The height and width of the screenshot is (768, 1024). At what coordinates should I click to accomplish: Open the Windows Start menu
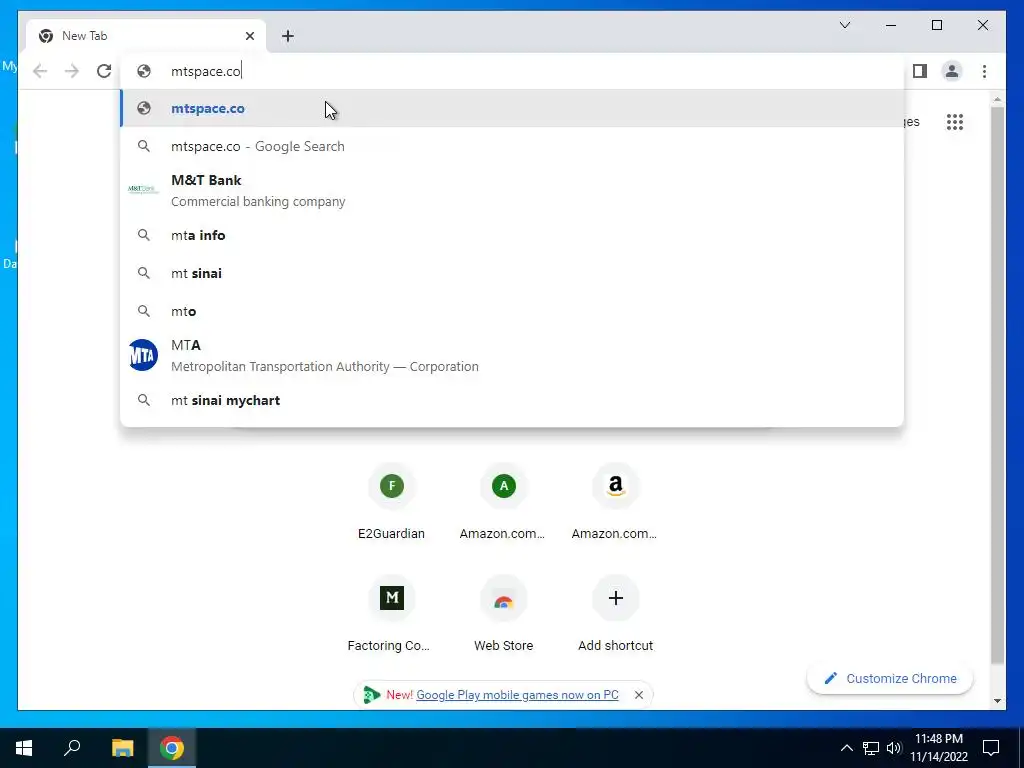[24, 748]
